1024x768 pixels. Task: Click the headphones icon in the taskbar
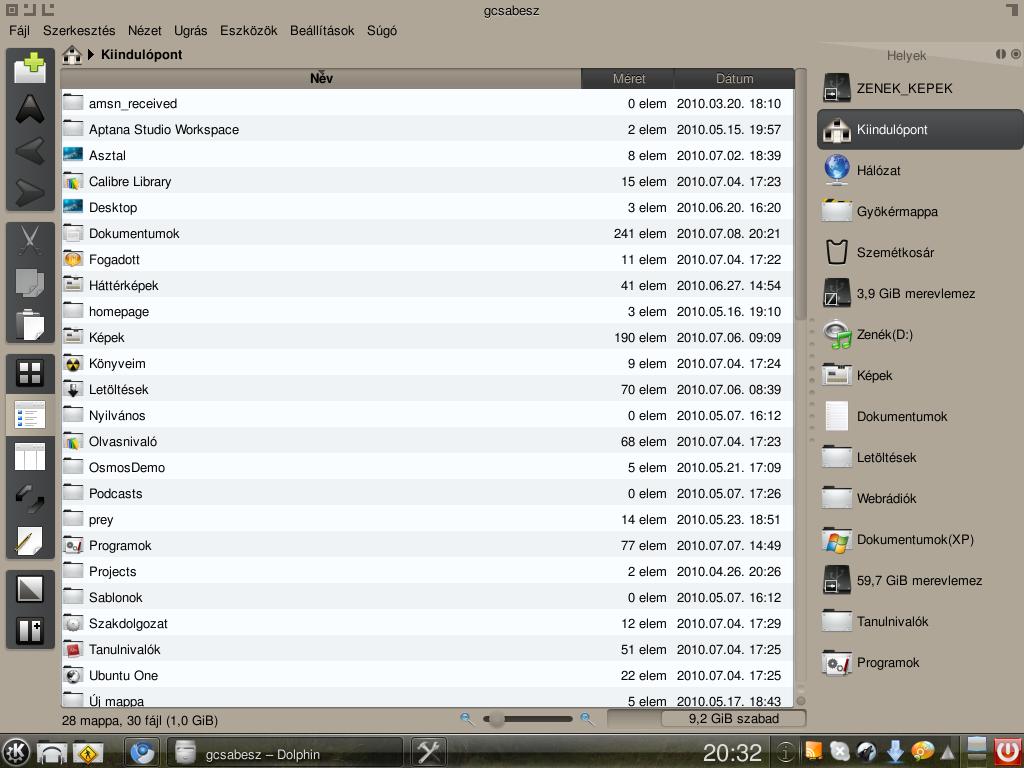[x=52, y=752]
